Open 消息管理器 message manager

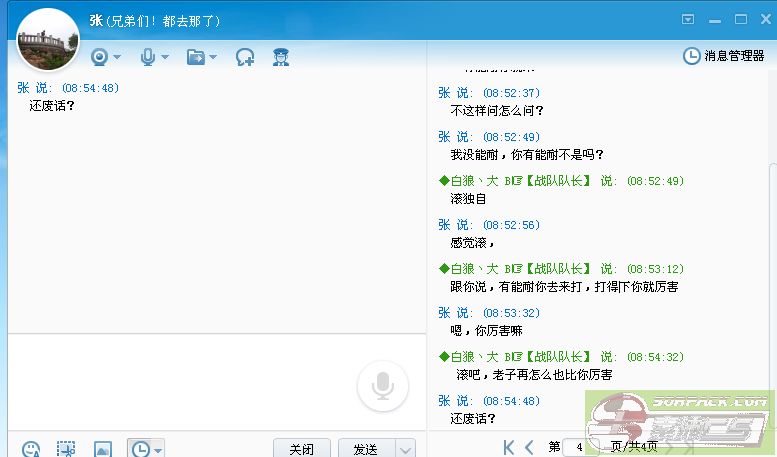click(724, 56)
